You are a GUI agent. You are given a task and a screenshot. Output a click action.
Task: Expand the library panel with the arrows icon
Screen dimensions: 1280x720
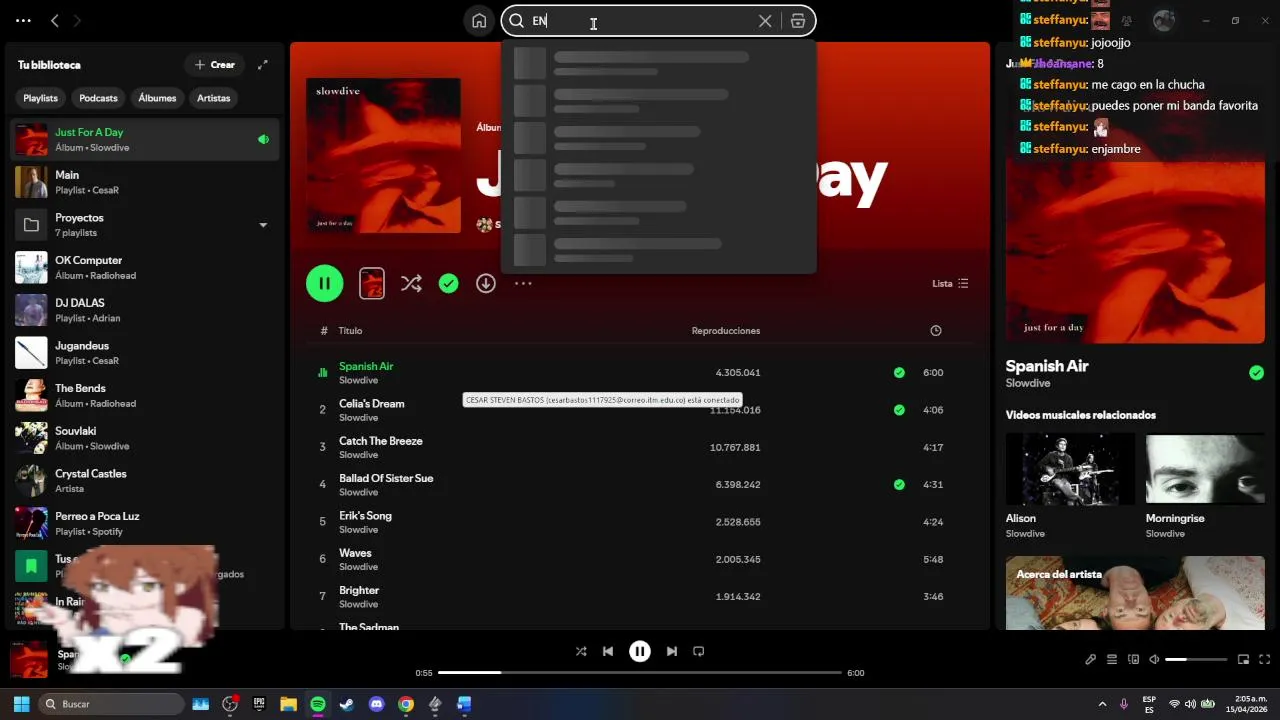(x=263, y=65)
